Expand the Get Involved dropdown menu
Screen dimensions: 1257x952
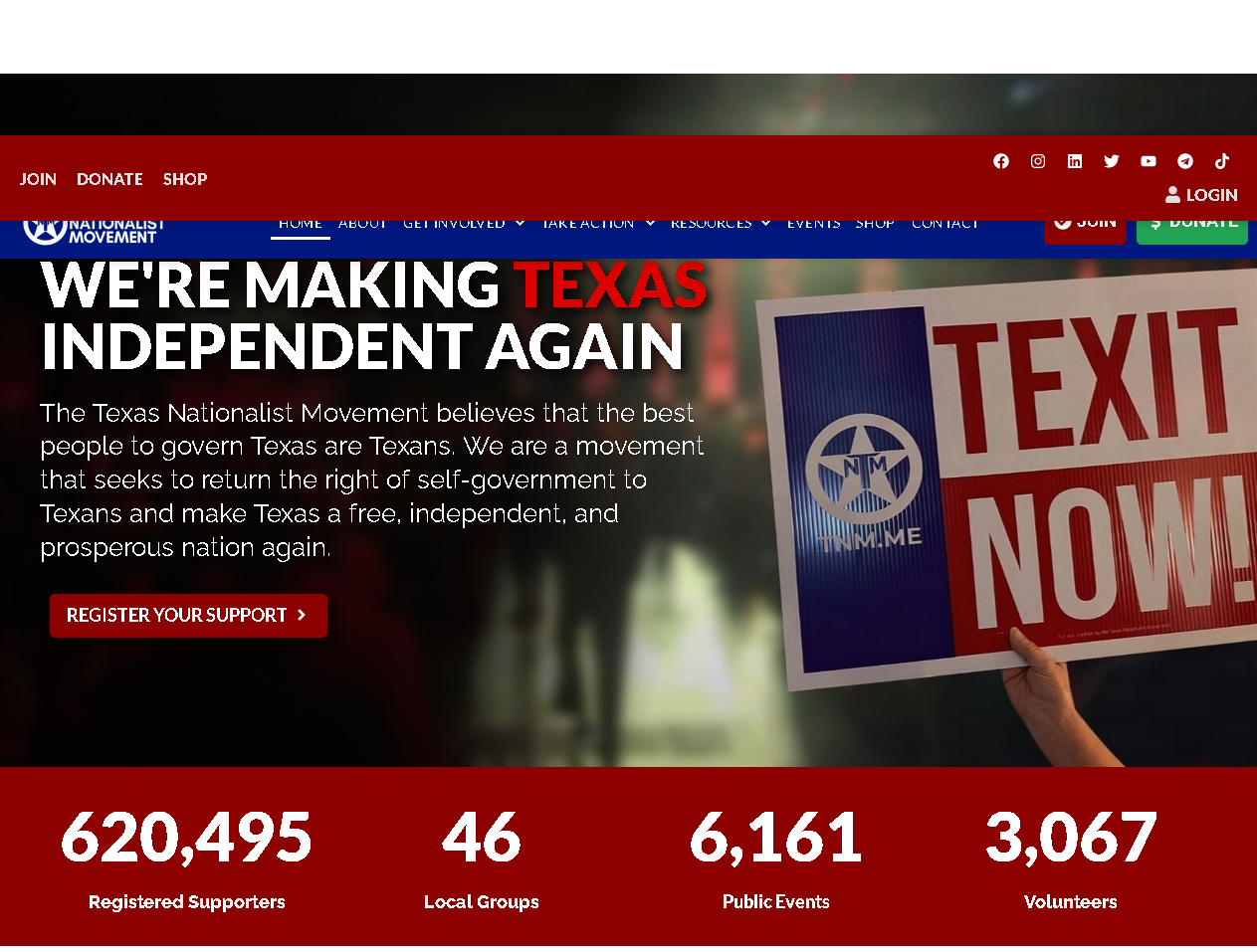point(464,225)
